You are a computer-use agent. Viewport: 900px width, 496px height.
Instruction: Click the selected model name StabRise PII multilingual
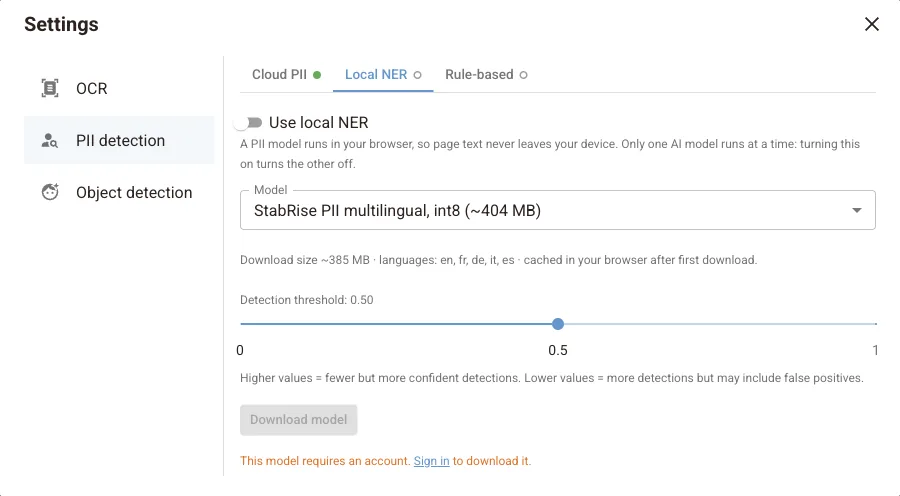coord(397,211)
